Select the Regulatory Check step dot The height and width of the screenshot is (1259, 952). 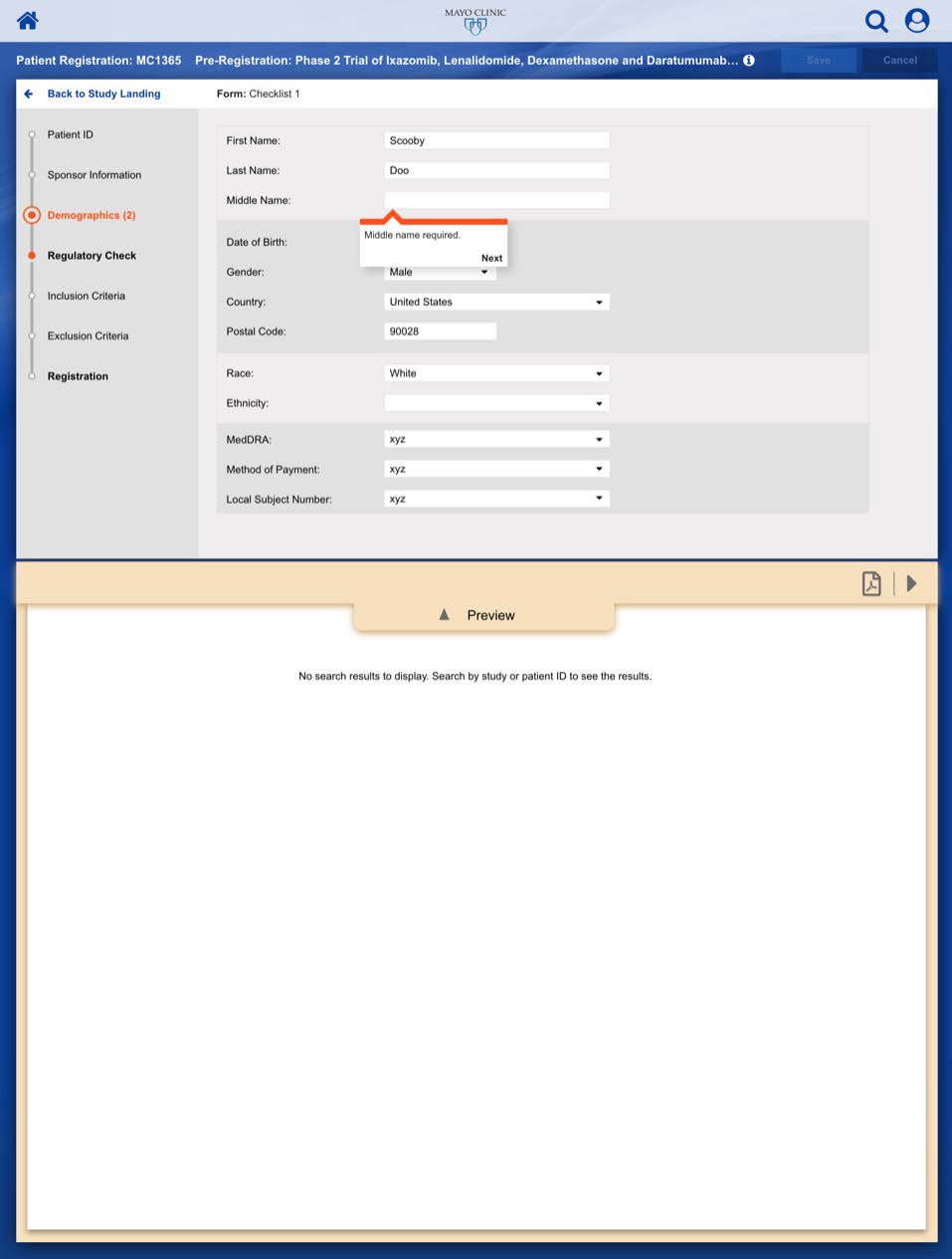(x=32, y=256)
